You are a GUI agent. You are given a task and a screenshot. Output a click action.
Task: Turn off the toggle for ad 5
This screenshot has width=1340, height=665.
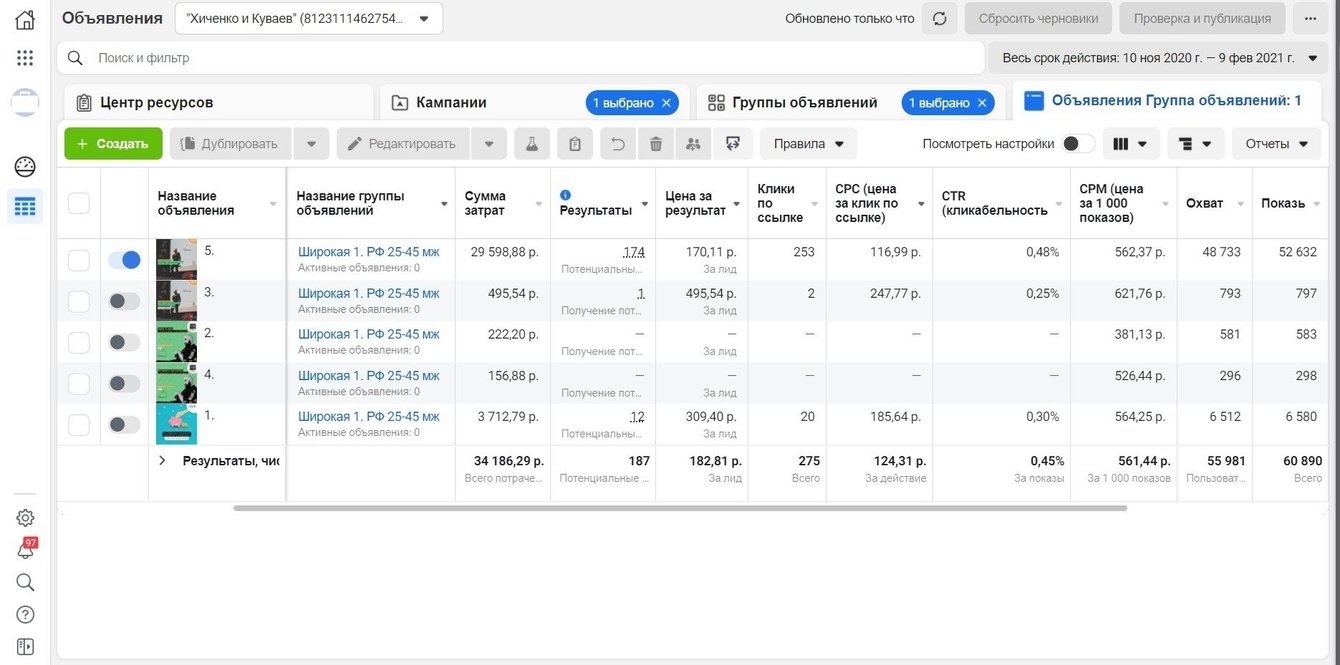(124, 260)
